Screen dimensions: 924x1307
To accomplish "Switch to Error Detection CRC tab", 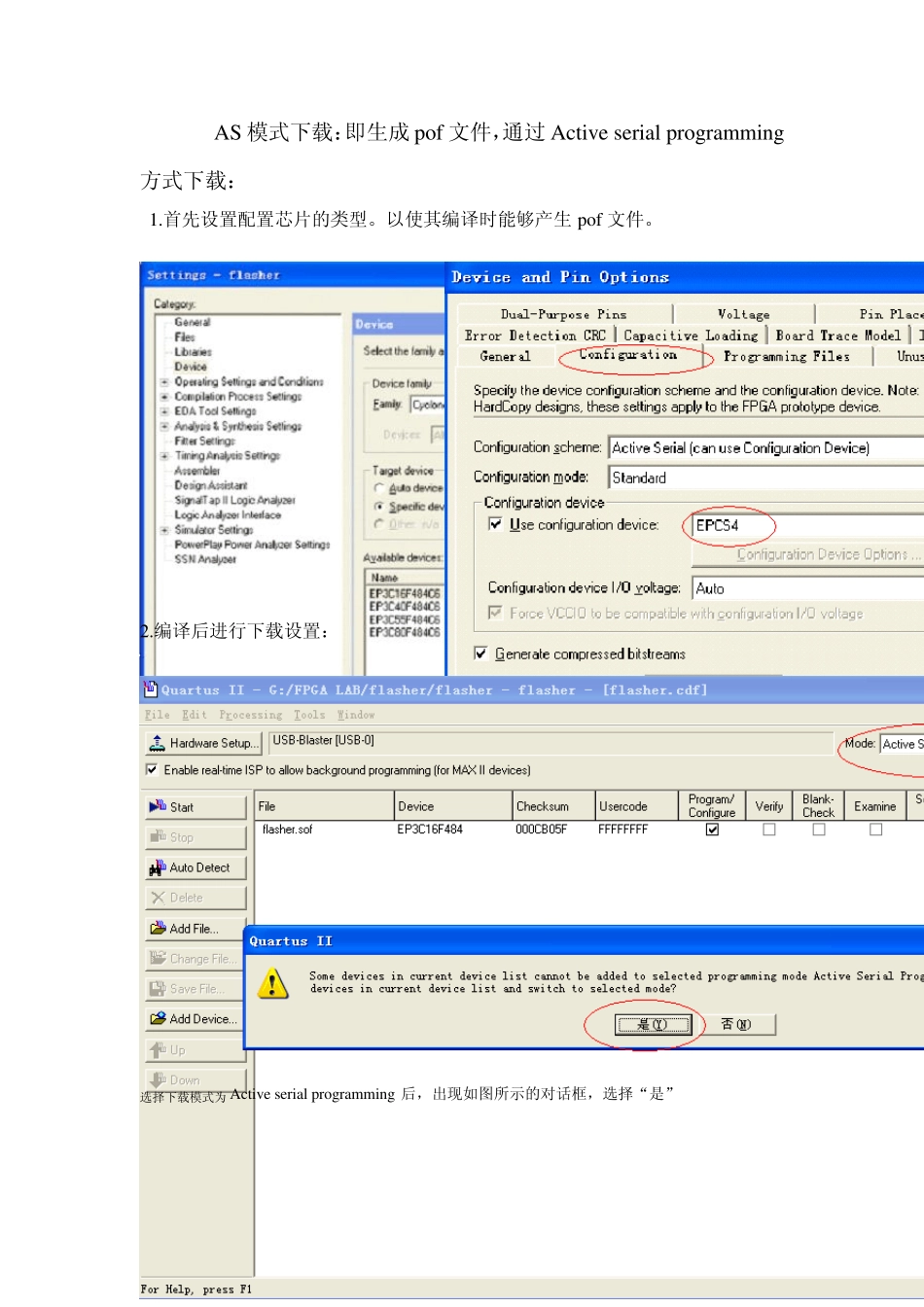I will (x=535, y=336).
